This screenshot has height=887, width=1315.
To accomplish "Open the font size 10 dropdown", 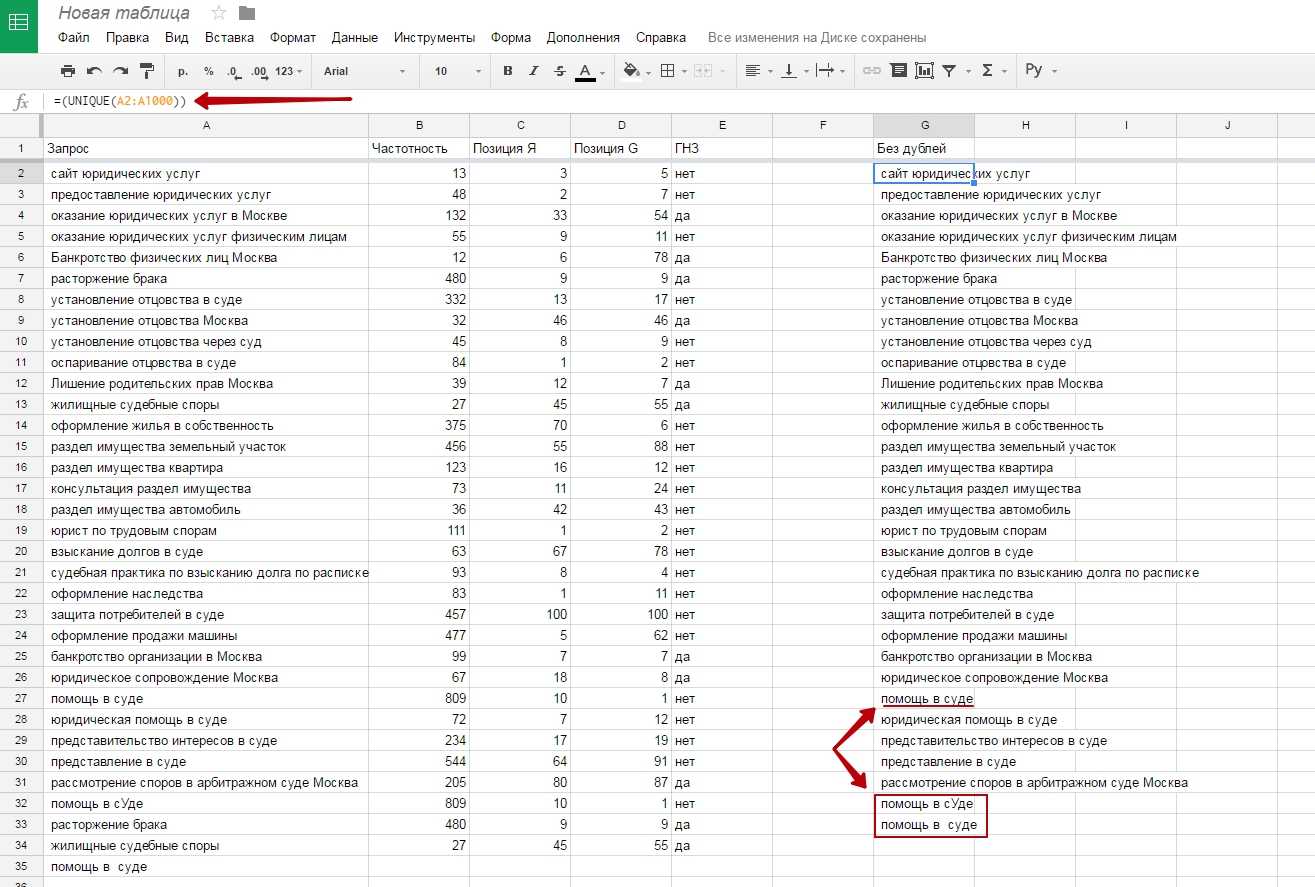I will coord(457,71).
